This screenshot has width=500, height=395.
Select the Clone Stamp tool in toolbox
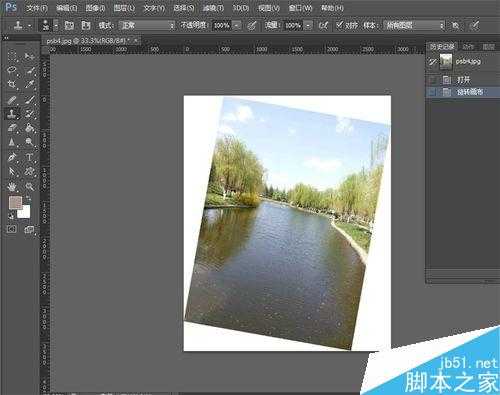12,114
